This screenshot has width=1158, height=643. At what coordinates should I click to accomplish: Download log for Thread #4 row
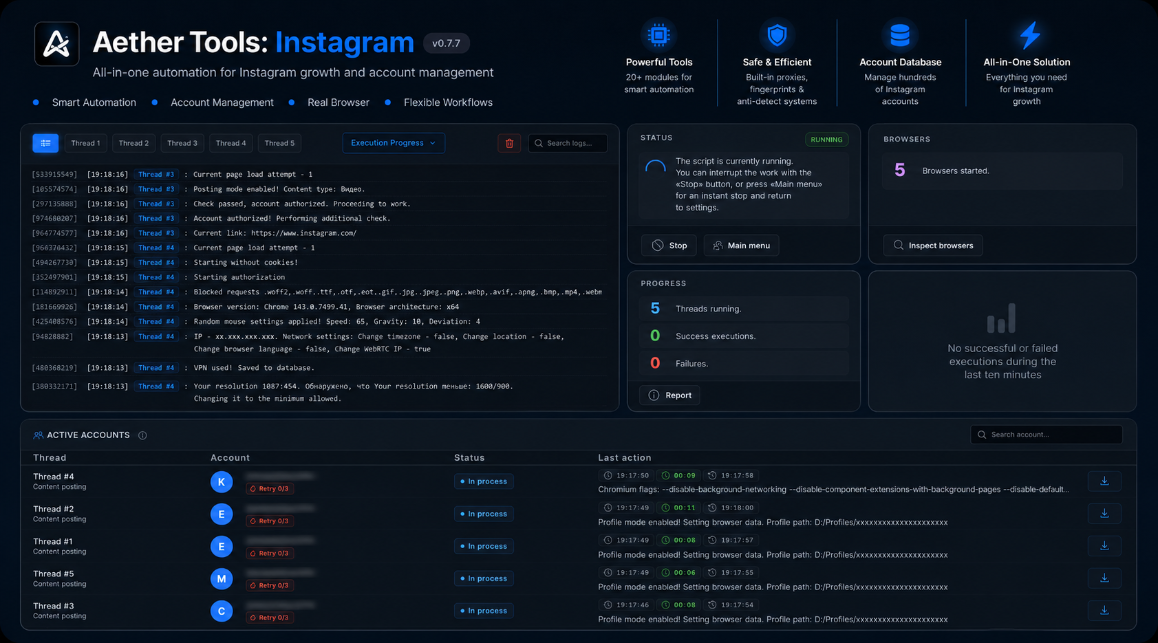tap(1104, 481)
